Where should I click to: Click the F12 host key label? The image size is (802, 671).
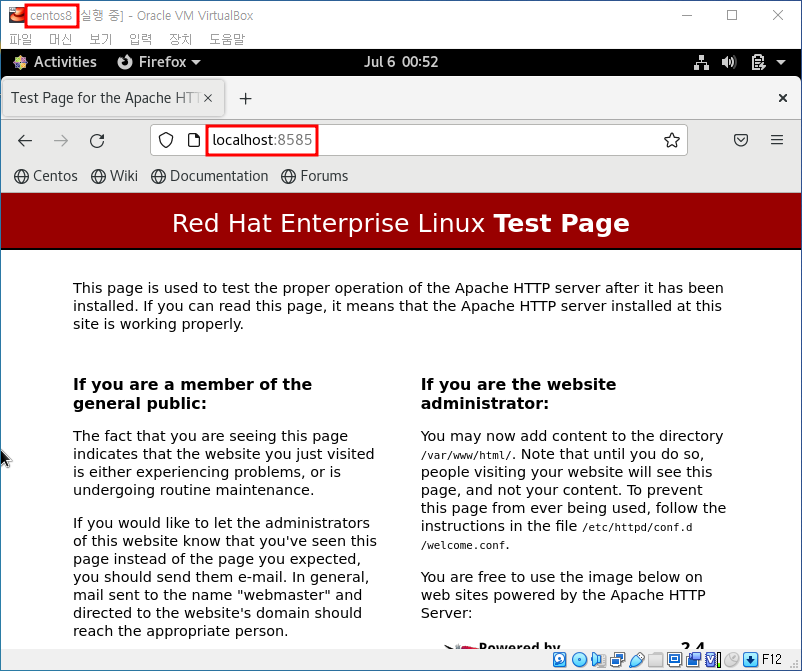pyautogui.click(x=772, y=660)
